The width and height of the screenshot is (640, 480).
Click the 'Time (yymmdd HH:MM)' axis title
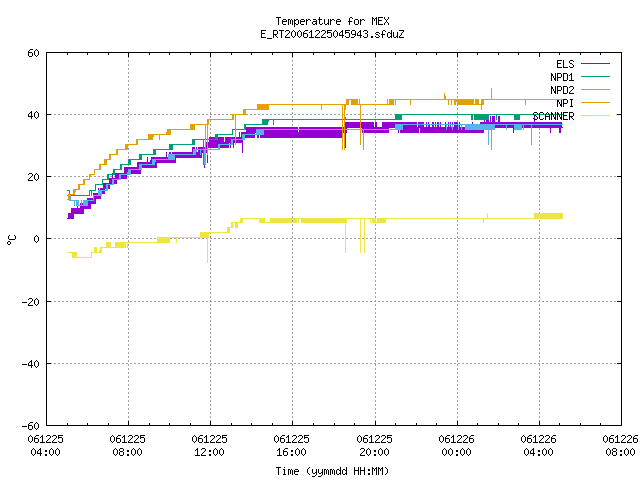coord(332,471)
